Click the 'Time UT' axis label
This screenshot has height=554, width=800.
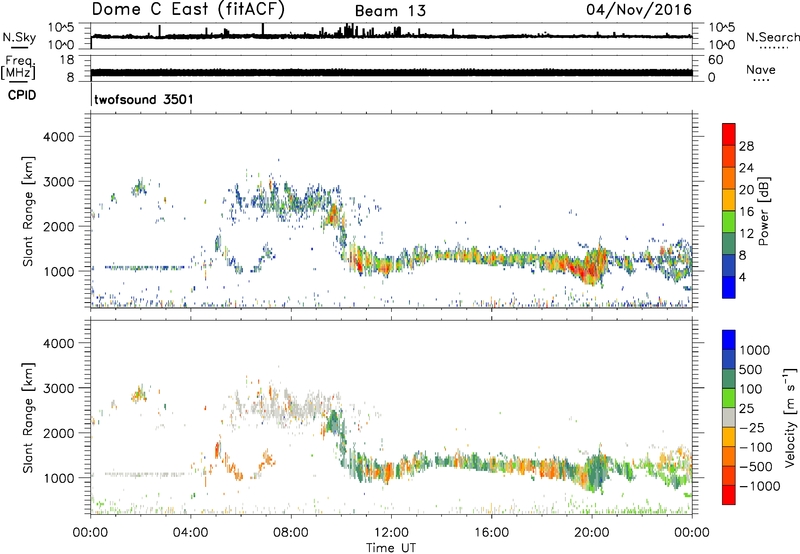[x=391, y=548]
